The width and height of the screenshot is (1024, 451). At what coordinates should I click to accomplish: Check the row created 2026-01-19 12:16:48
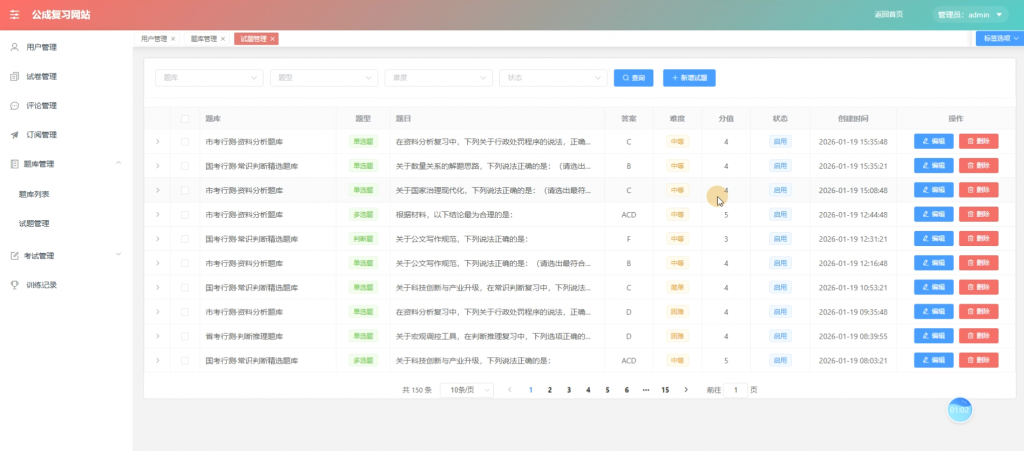185,263
